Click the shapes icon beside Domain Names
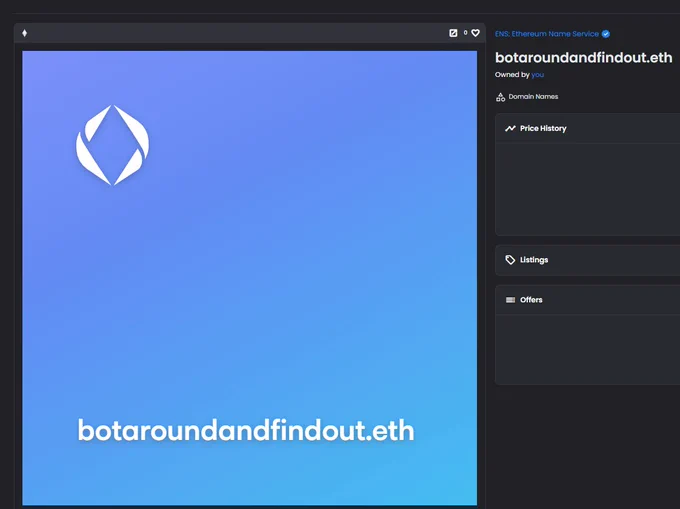Image resolution: width=680 pixels, height=509 pixels. tap(500, 97)
